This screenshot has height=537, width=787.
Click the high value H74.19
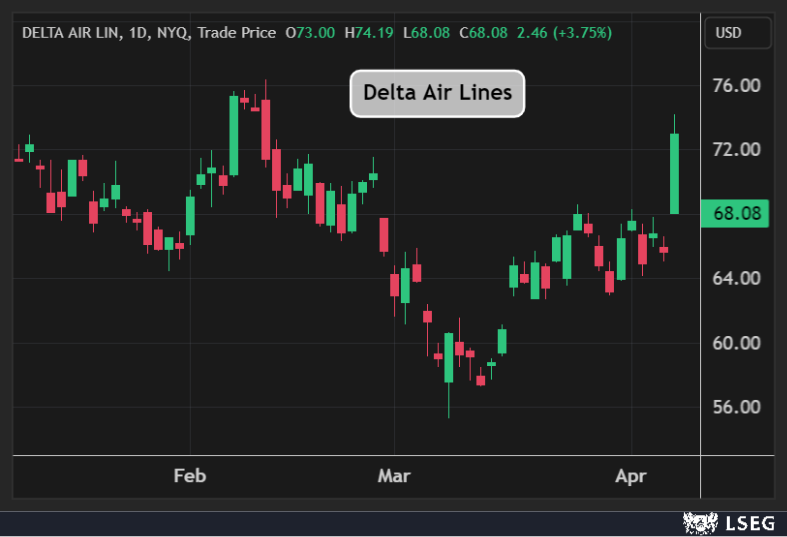click(x=369, y=33)
